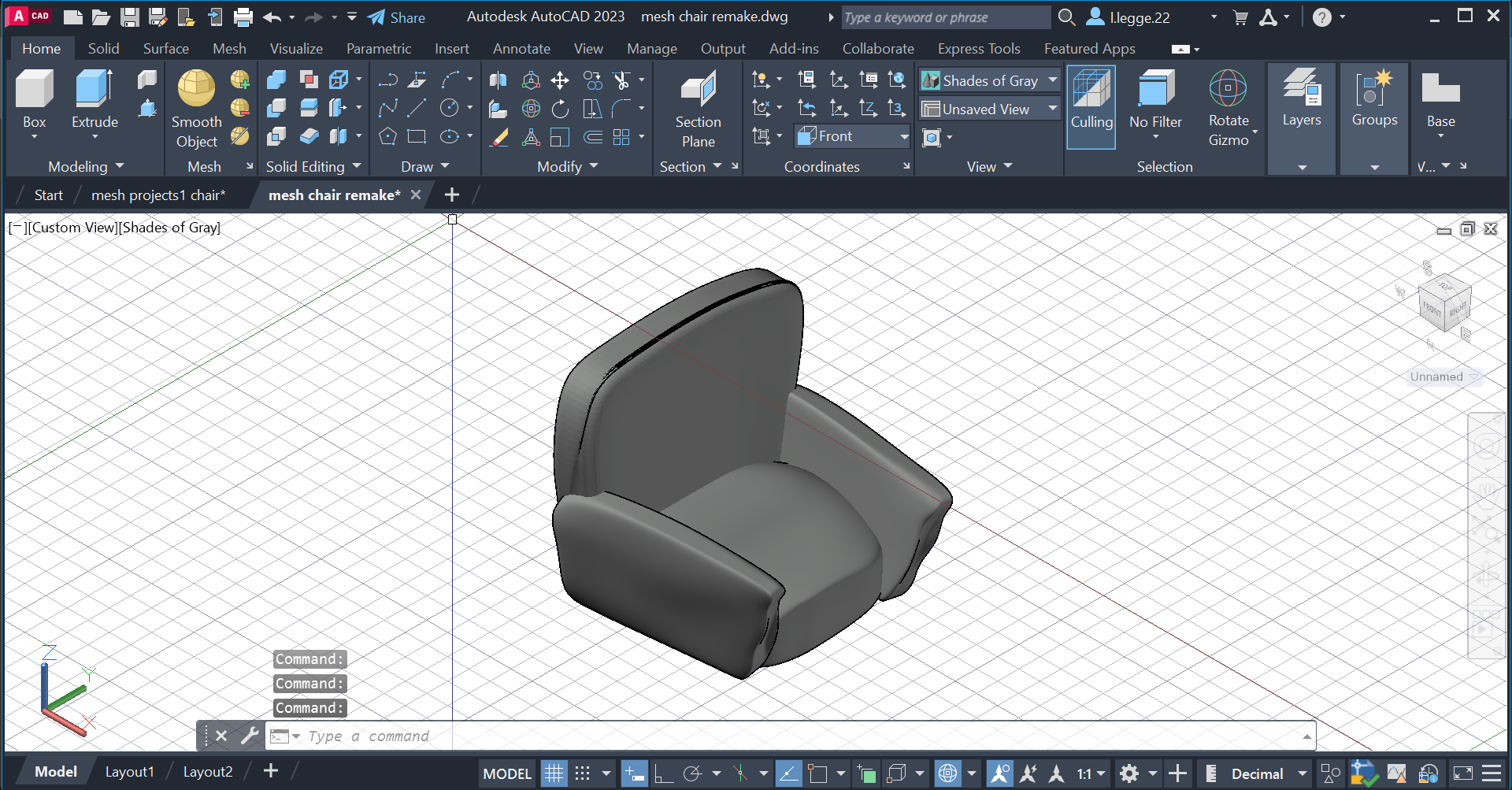
Task: Switch to the Mesh ribbon tab
Action: pos(229,48)
